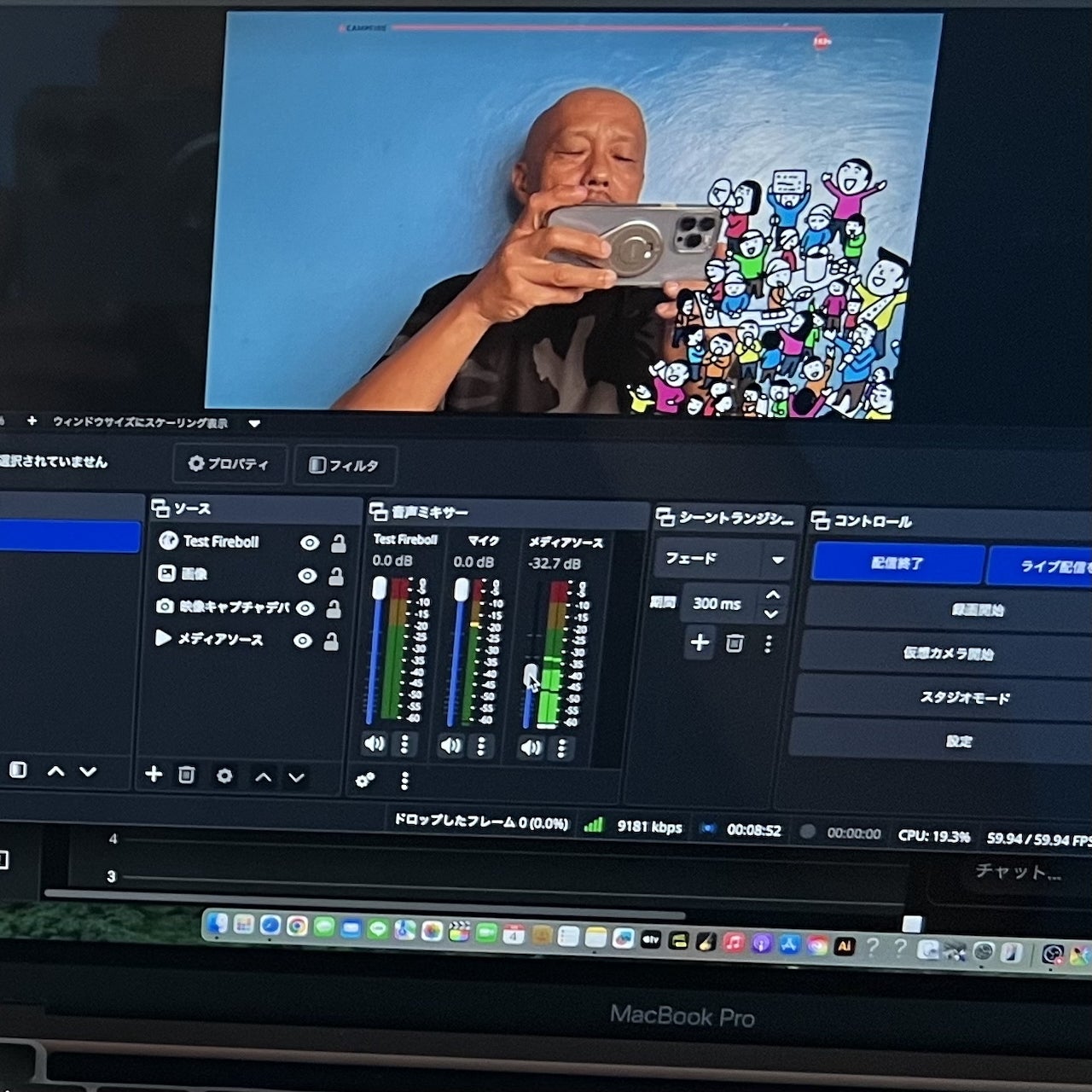Add a scene transition with plus icon
The width and height of the screenshot is (1092, 1092).
[x=700, y=642]
